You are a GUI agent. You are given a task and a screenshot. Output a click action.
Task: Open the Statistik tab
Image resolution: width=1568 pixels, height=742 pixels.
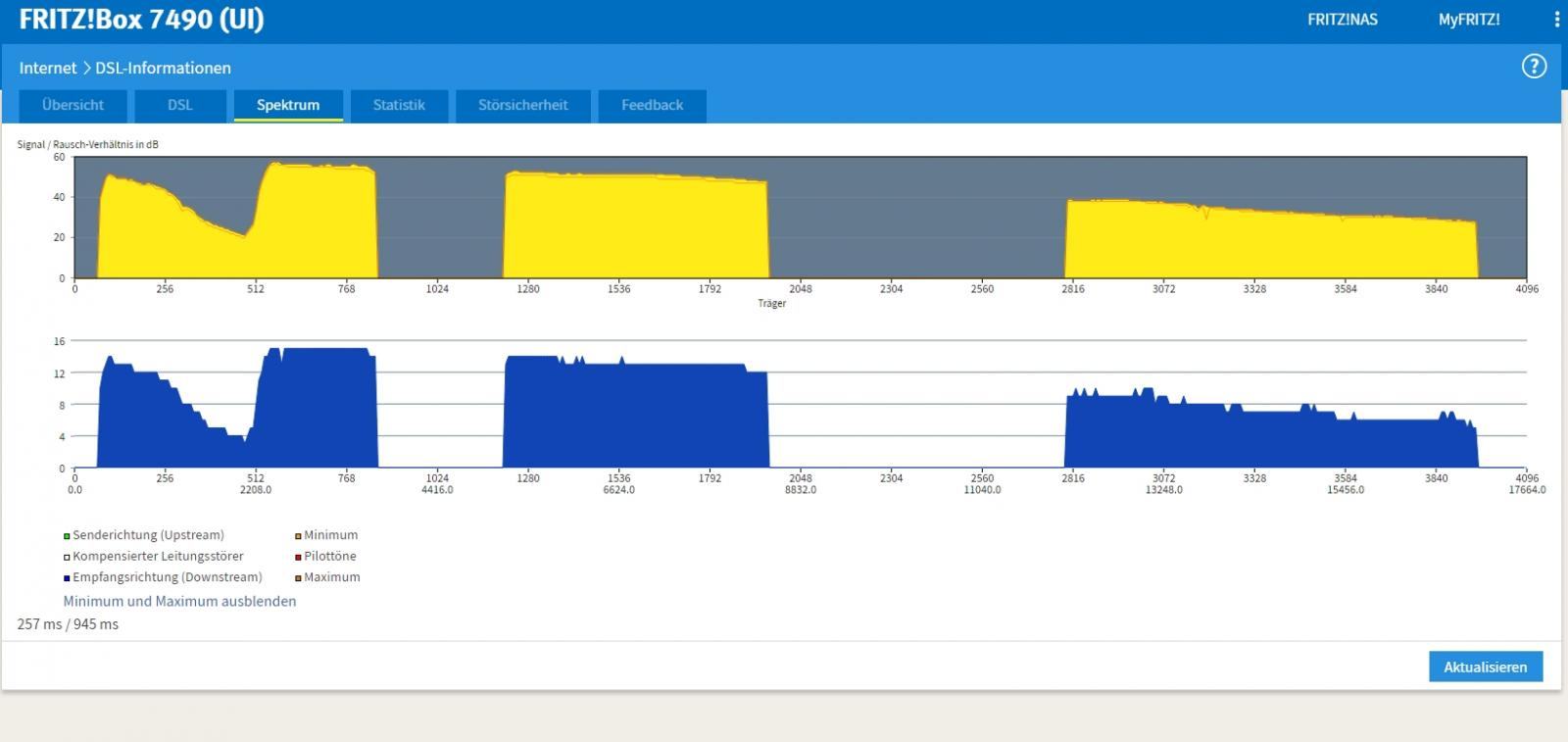(399, 105)
